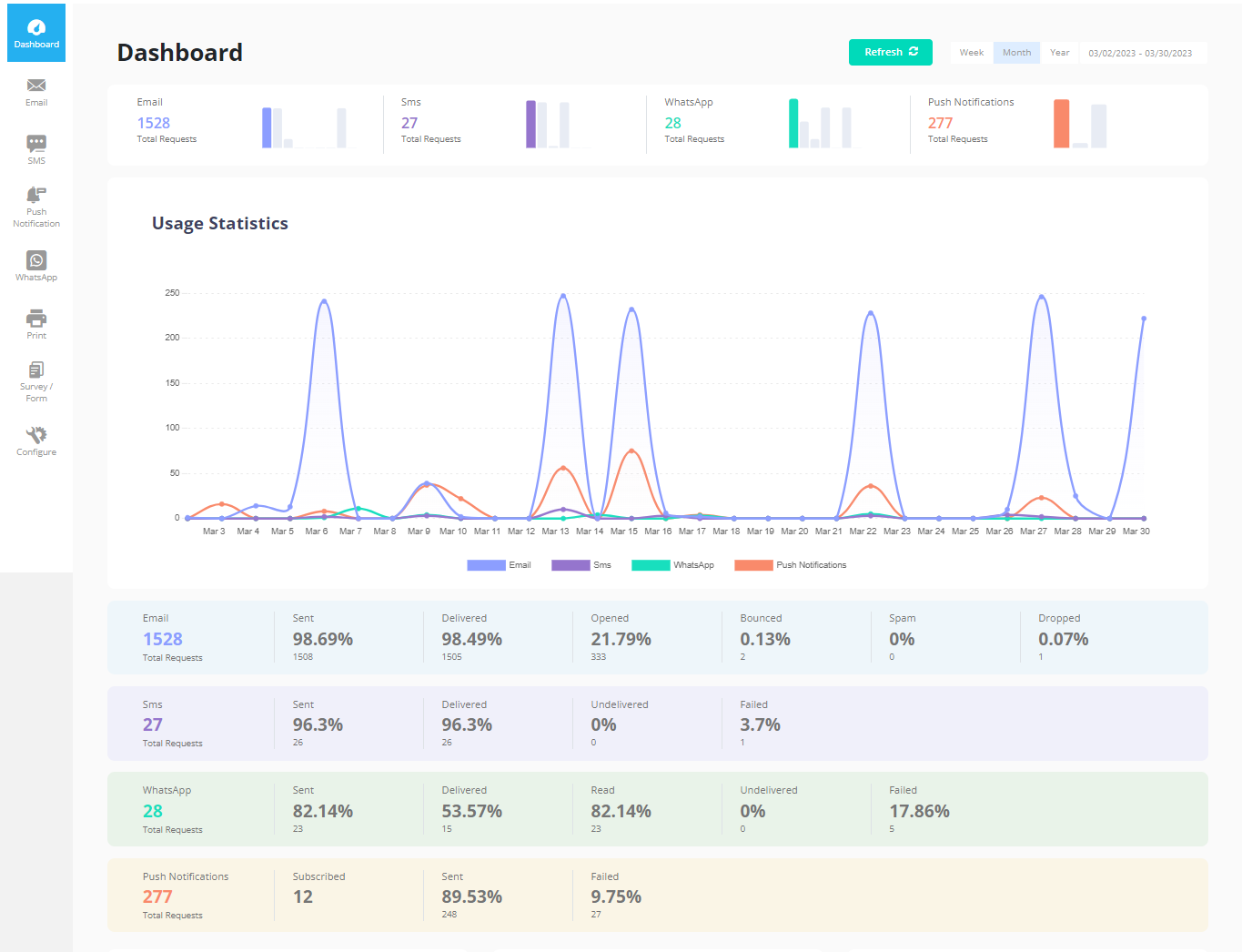Click the Sms mini bar chart
This screenshot has width=1242, height=952.
[x=546, y=123]
